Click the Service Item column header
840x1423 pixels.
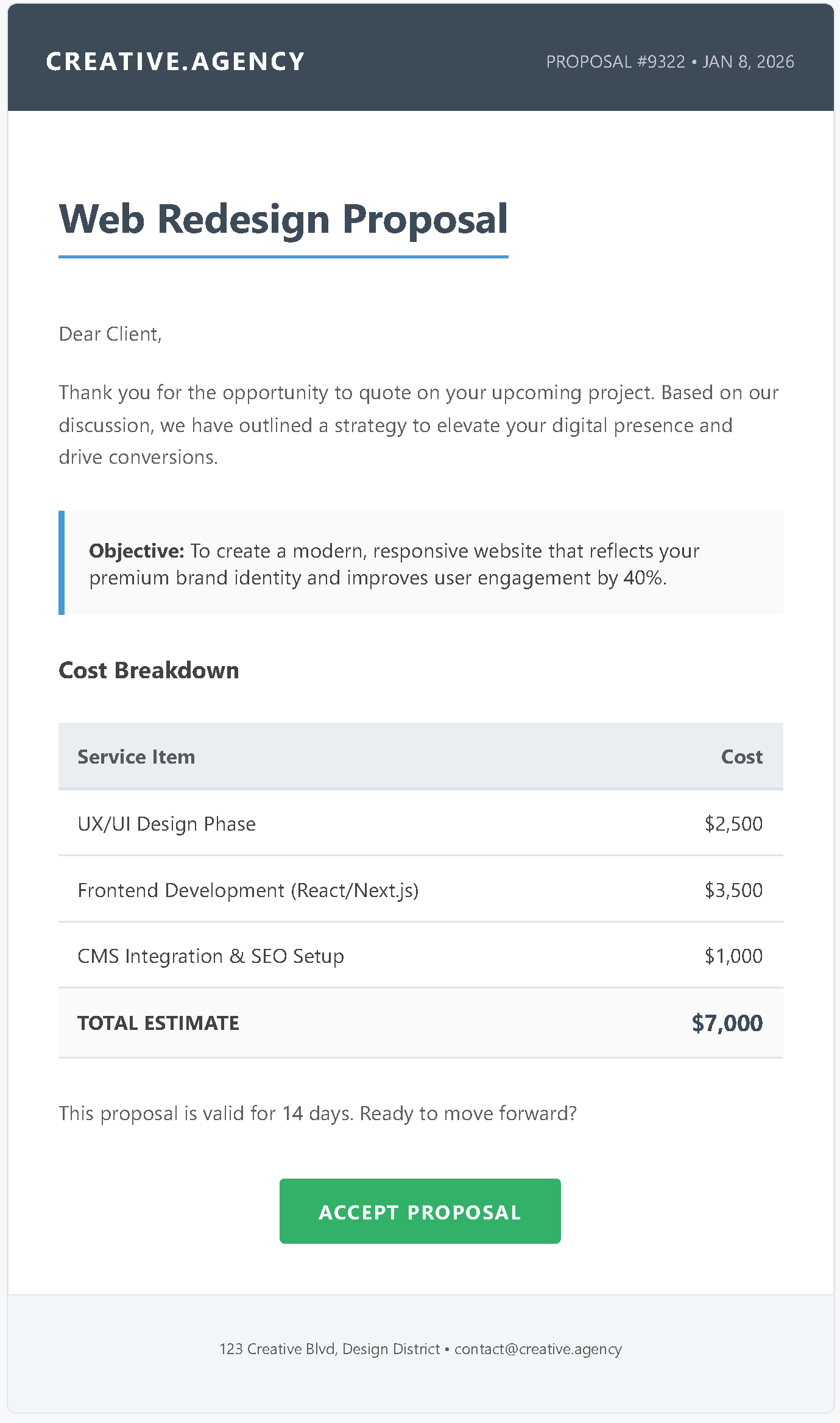coord(136,757)
